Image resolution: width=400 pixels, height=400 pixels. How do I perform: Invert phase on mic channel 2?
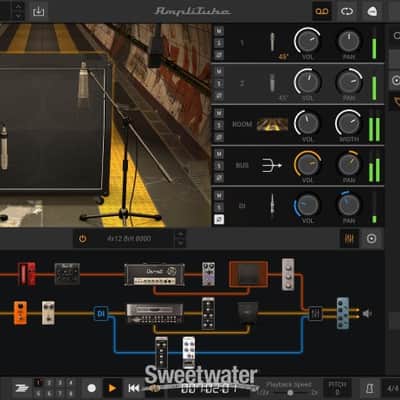coord(219,96)
